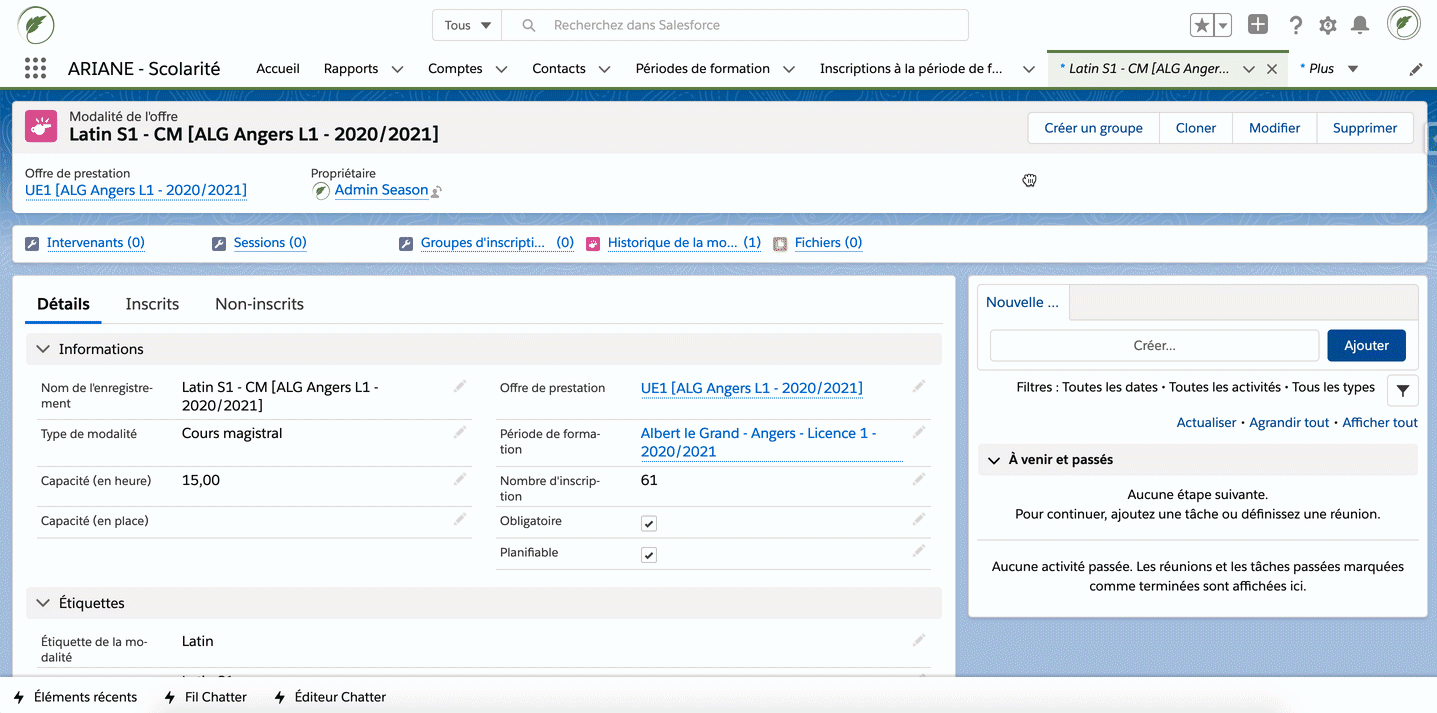Uncheck the Obligatoire checkbox
Image resolution: width=1437 pixels, height=713 pixels.
649,522
